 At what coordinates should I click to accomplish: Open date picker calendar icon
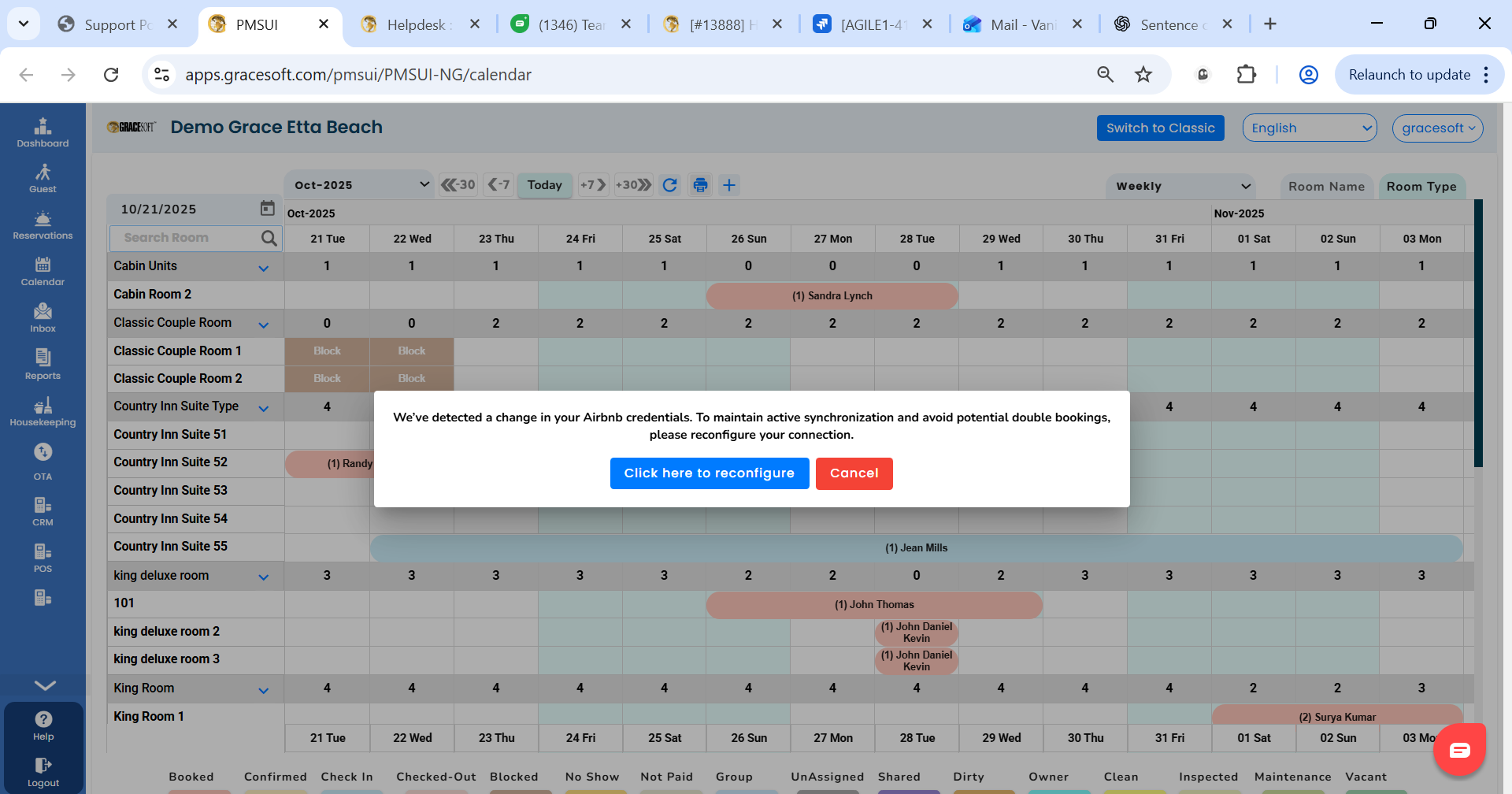268,208
